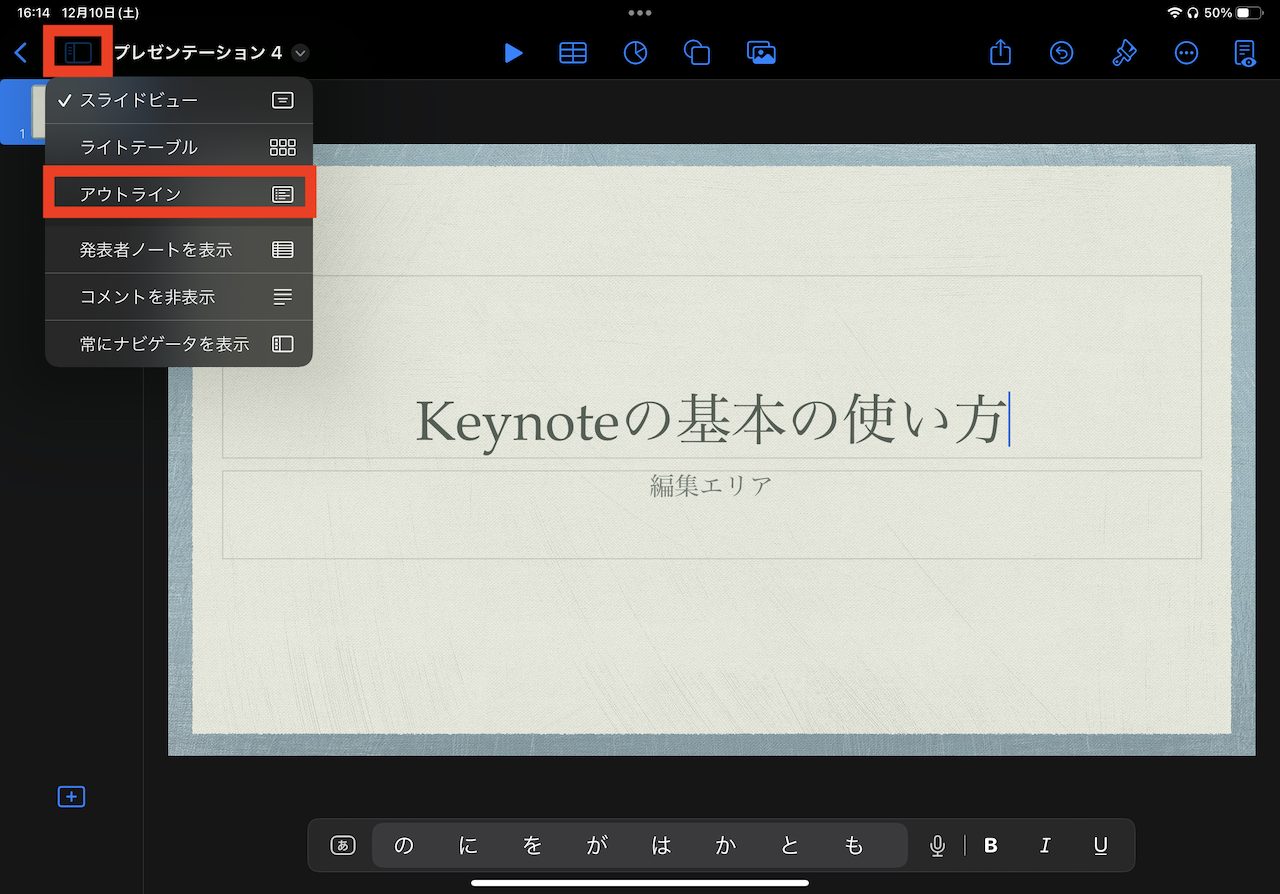Pick the か suggestion
The height and width of the screenshot is (894, 1280).
coord(725,846)
